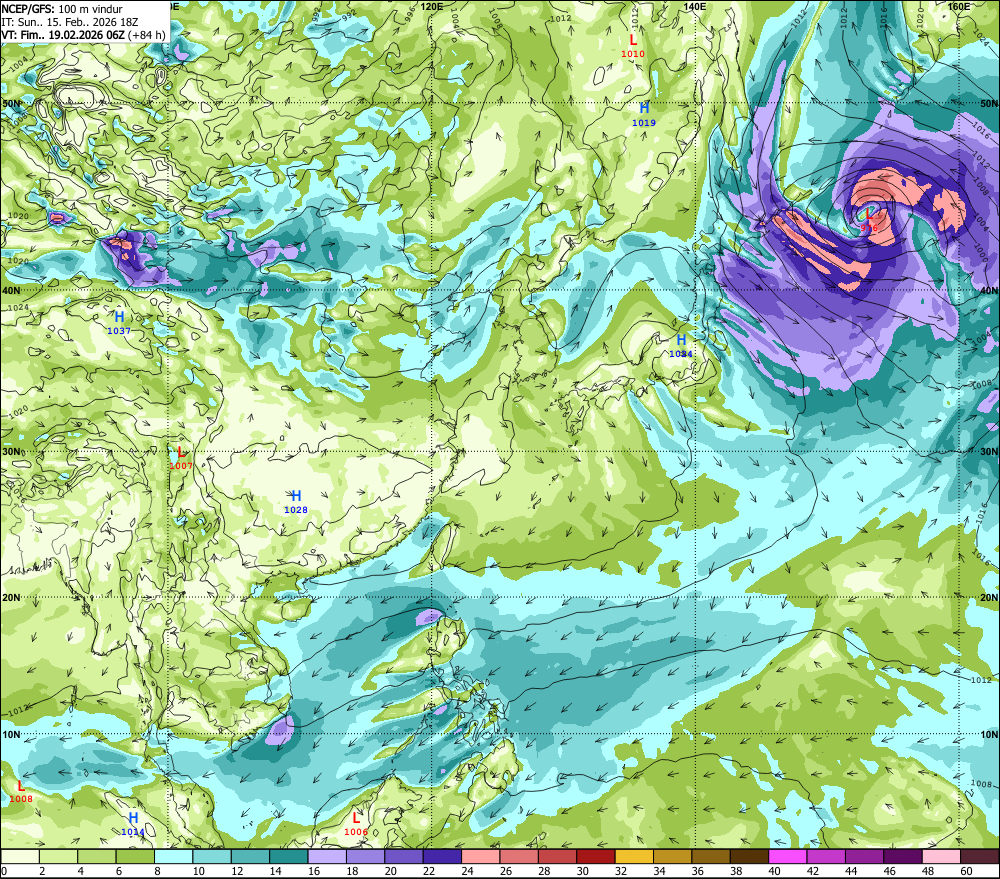Click the blue H marker labeled 1034
The width and height of the screenshot is (1000, 879).
click(x=681, y=340)
